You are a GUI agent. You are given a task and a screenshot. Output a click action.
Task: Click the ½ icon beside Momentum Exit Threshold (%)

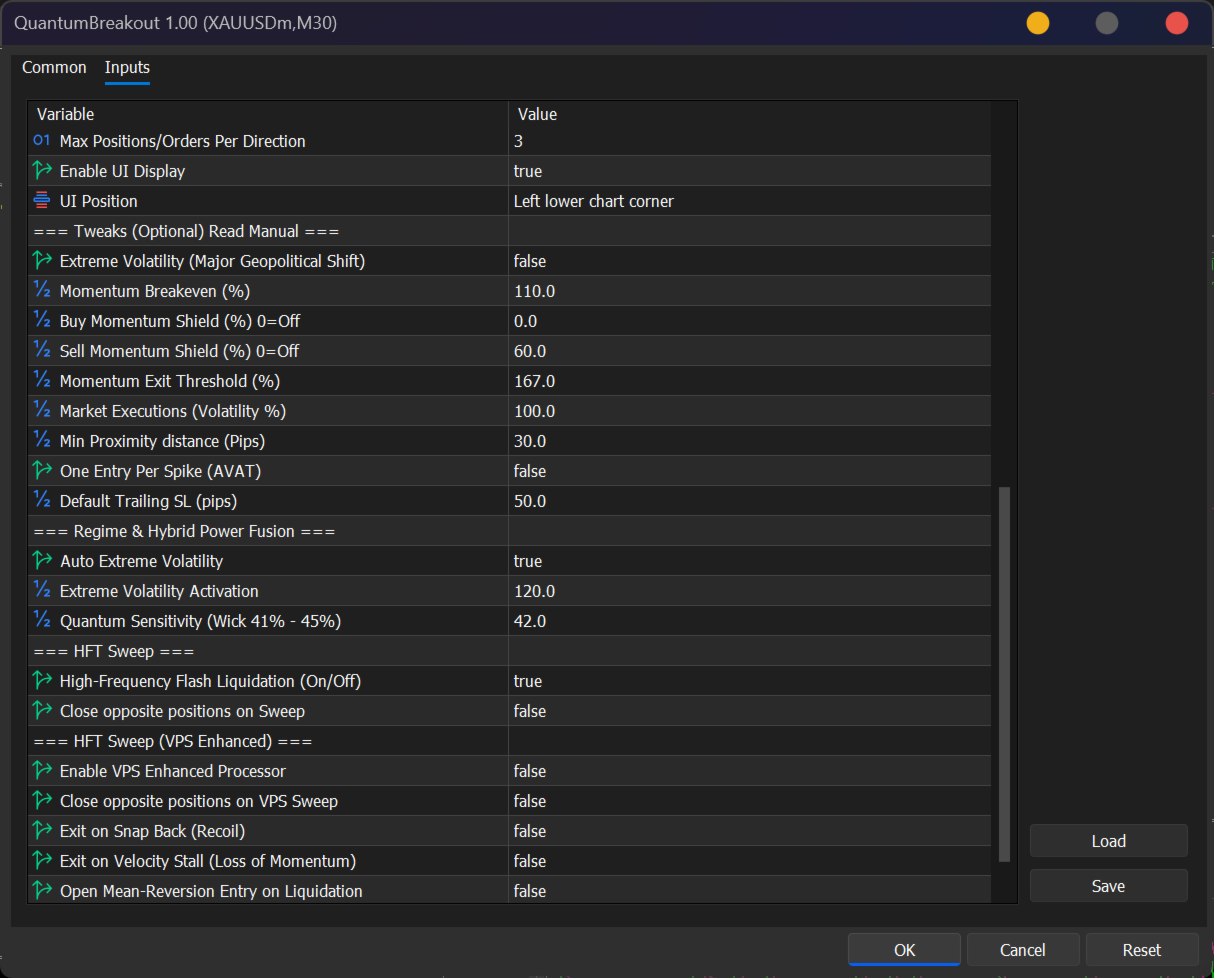[42, 381]
